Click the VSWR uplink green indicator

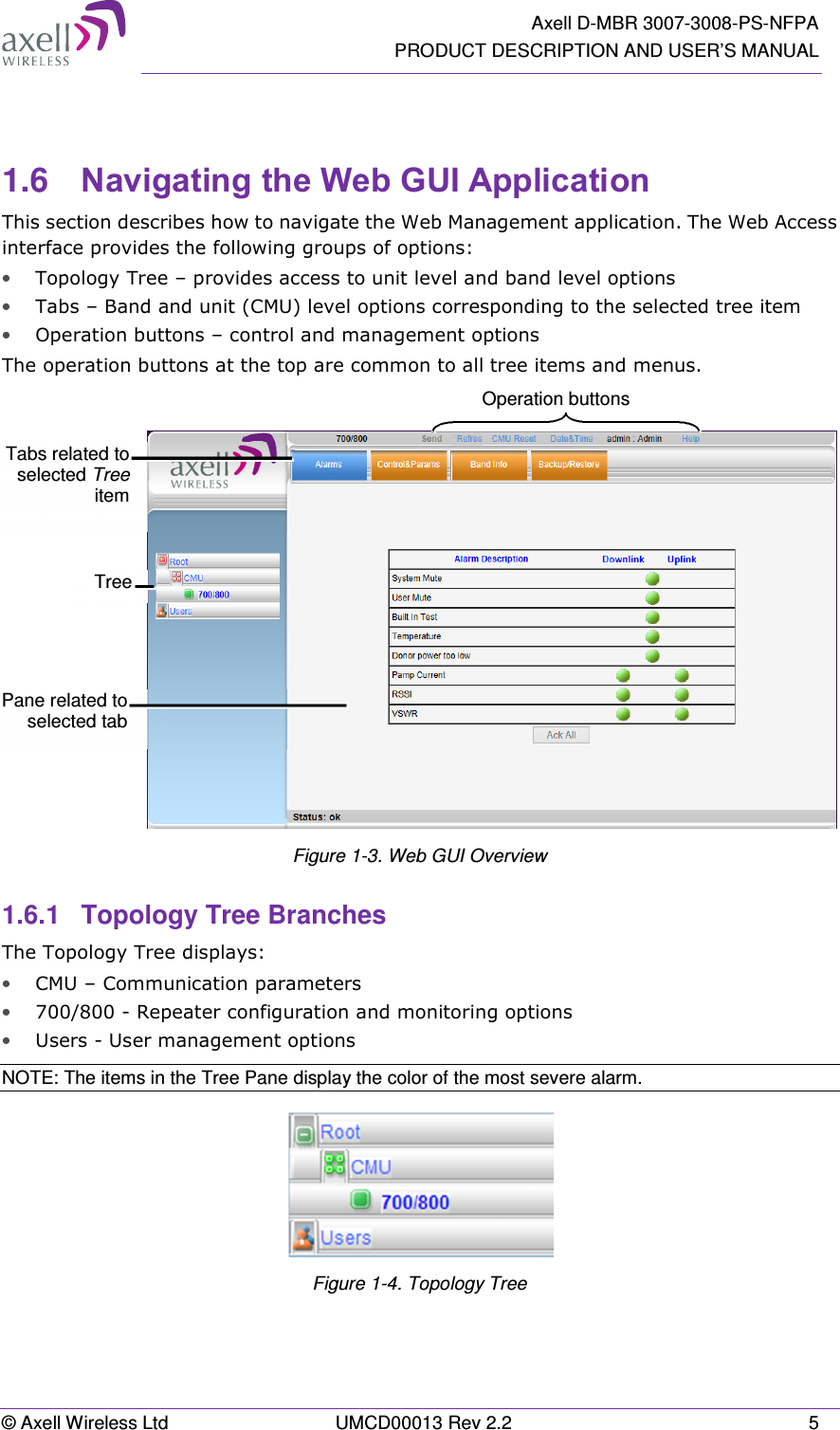click(682, 712)
